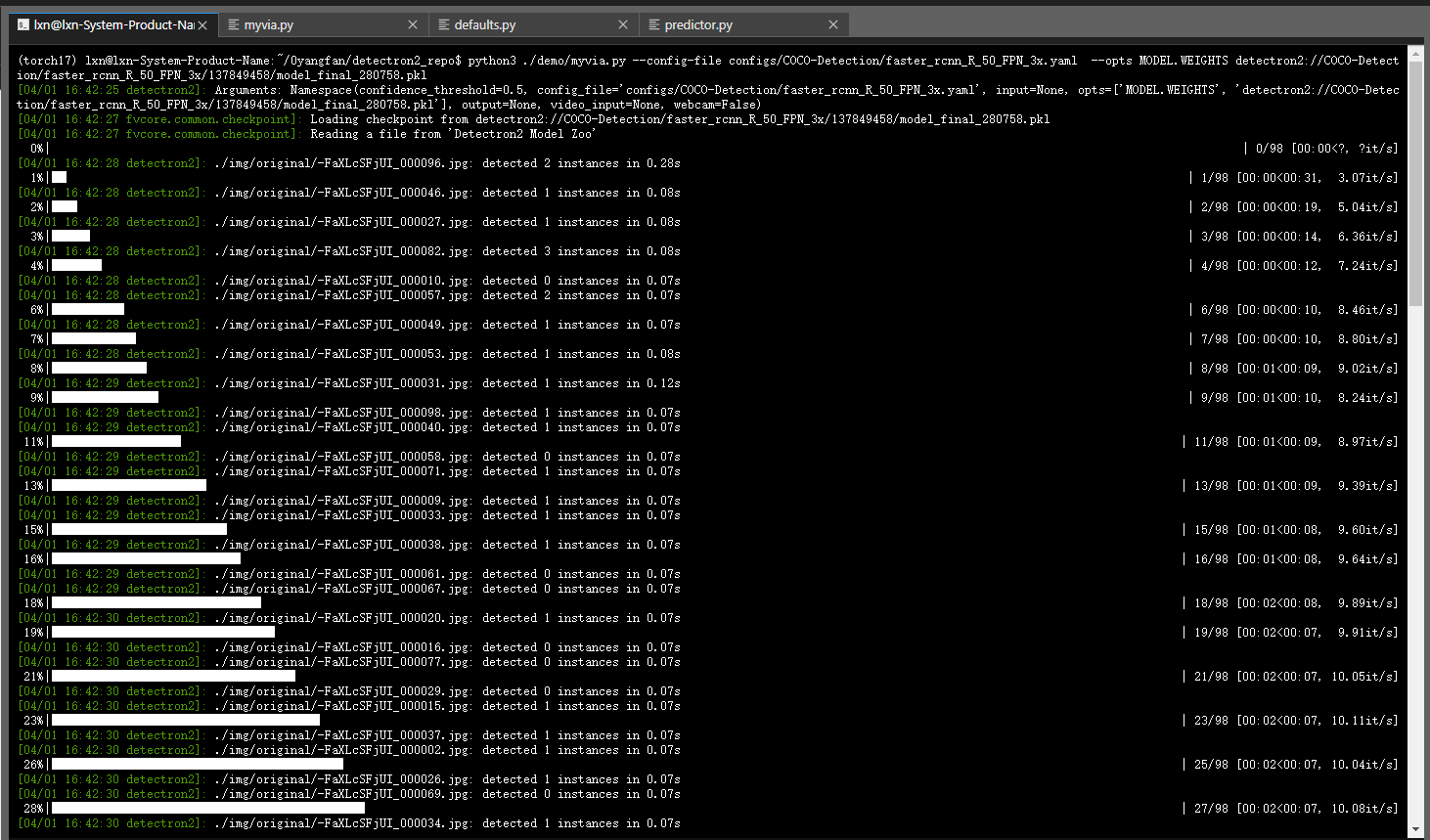Click the 21% progress bar
Viewport: 1430px width, 840px height.
[173, 677]
